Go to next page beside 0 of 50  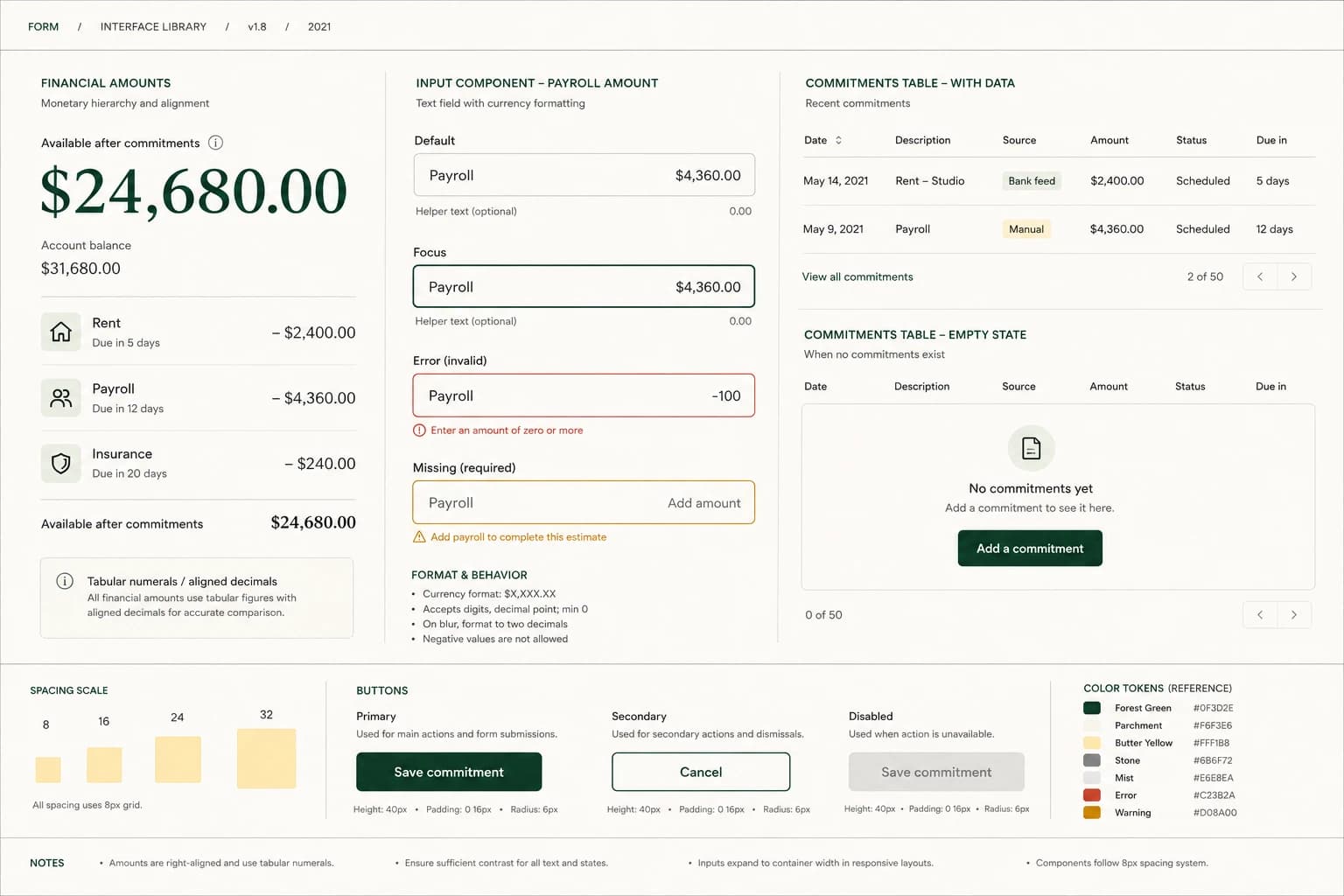[1294, 614]
